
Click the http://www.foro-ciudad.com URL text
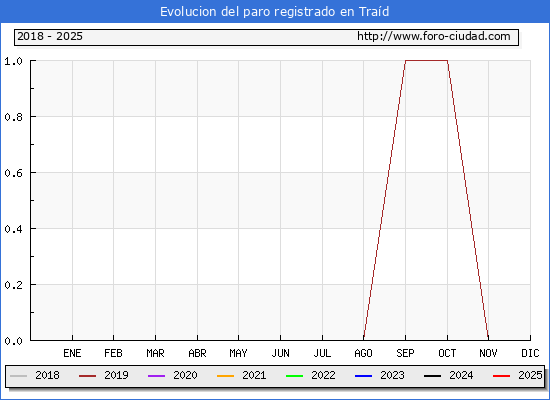434,36
